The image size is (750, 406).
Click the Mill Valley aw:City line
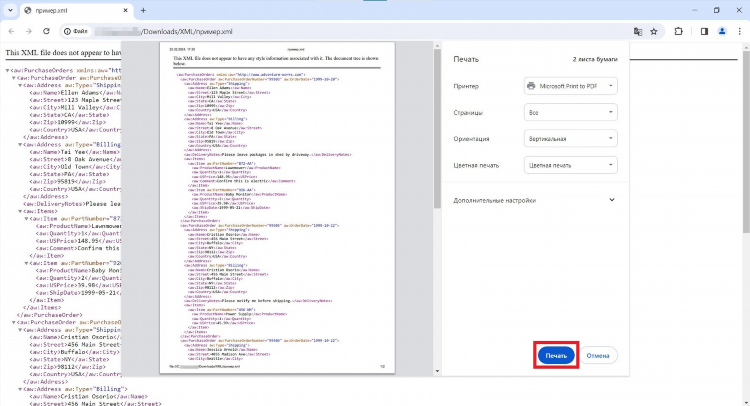click(75, 108)
